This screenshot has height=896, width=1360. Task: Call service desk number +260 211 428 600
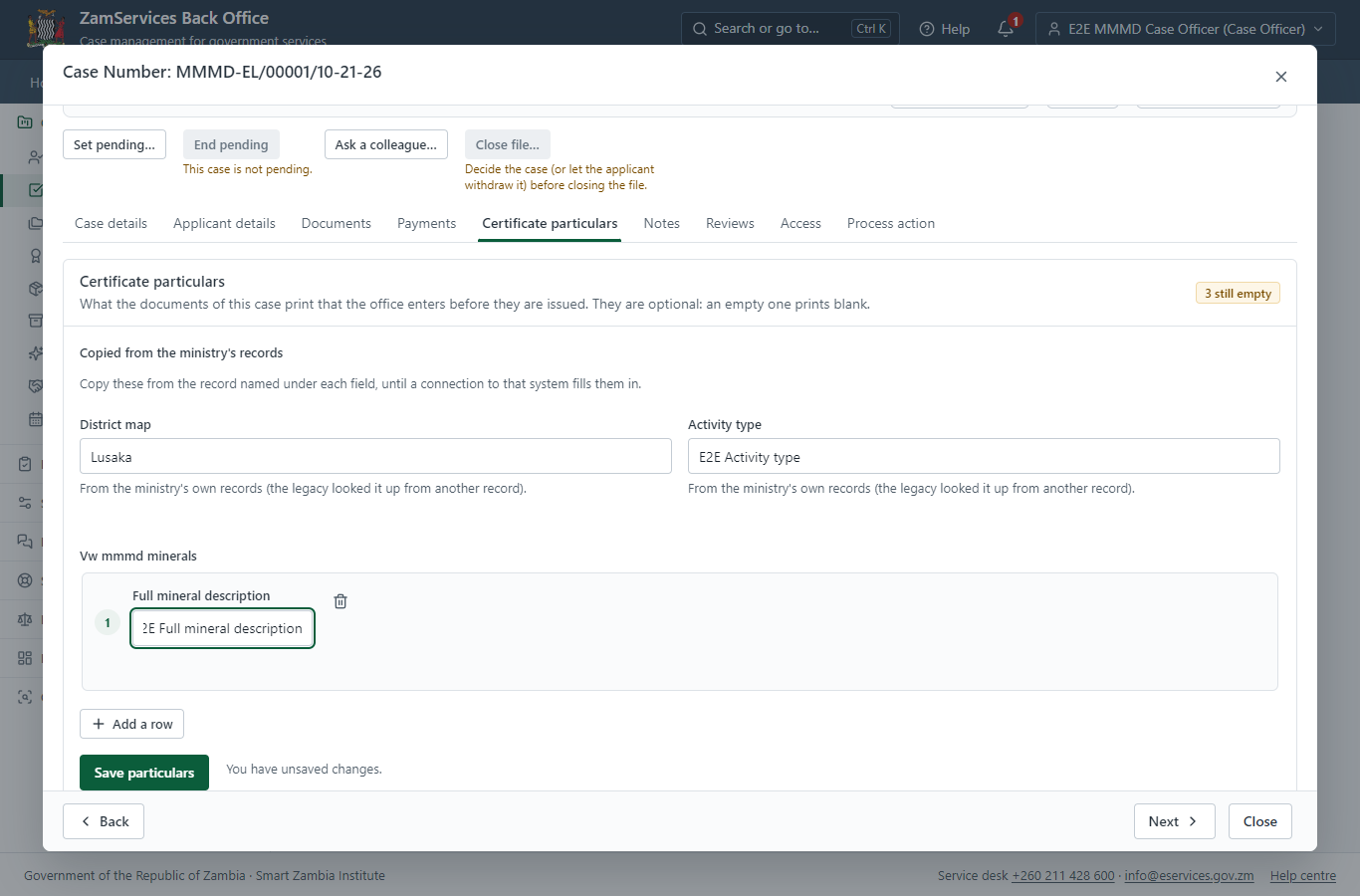(x=1063, y=876)
